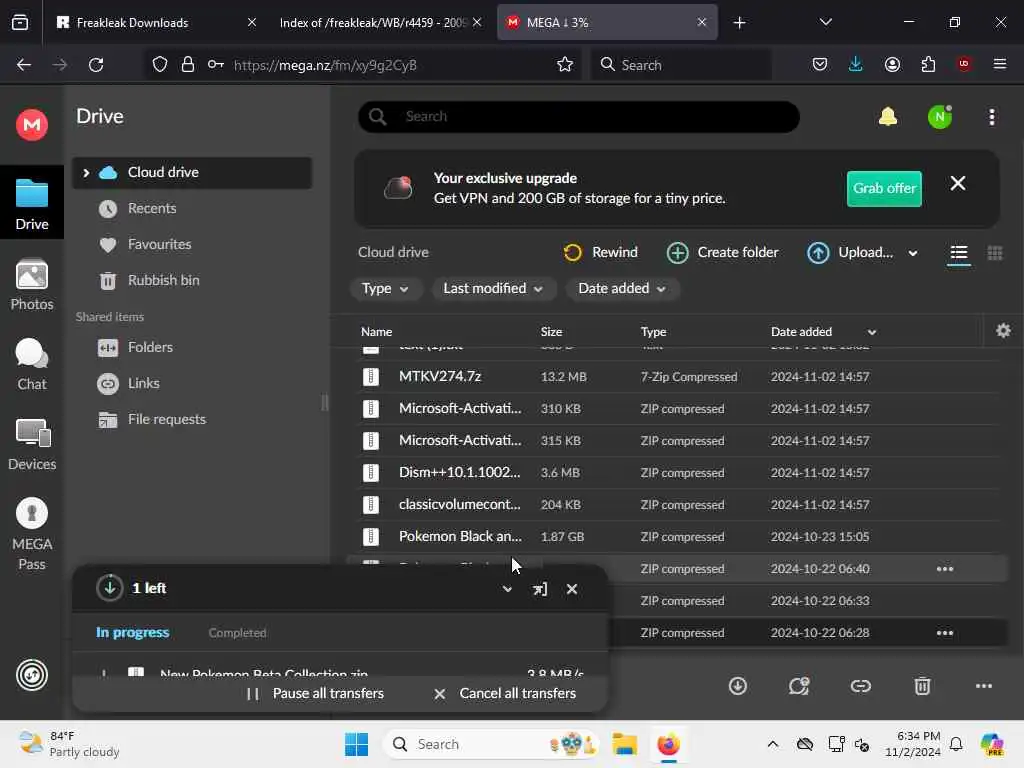Image resolution: width=1024 pixels, height=768 pixels.
Task: Close the transfers panel
Action: point(571,589)
